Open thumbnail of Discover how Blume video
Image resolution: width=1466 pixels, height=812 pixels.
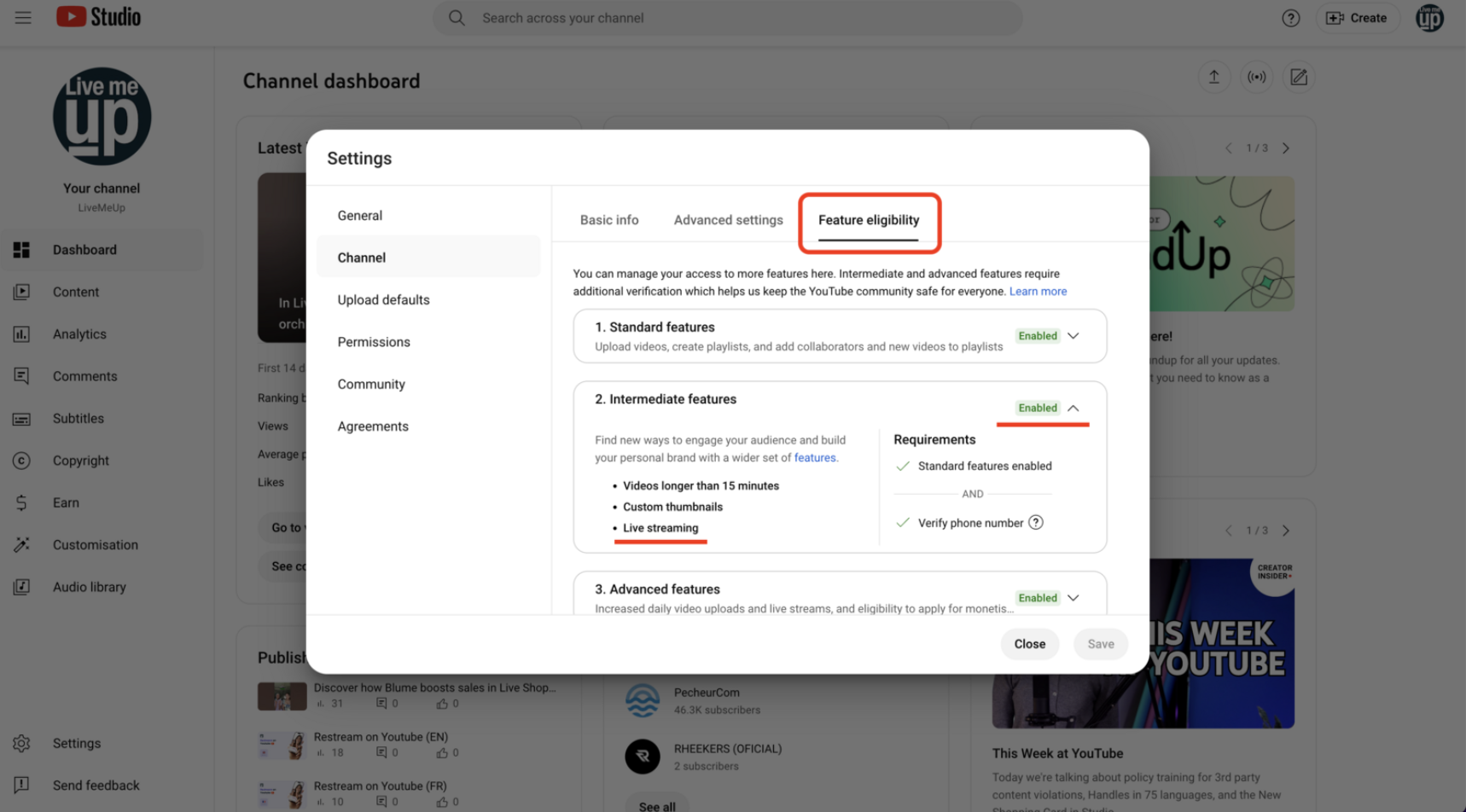(282, 696)
